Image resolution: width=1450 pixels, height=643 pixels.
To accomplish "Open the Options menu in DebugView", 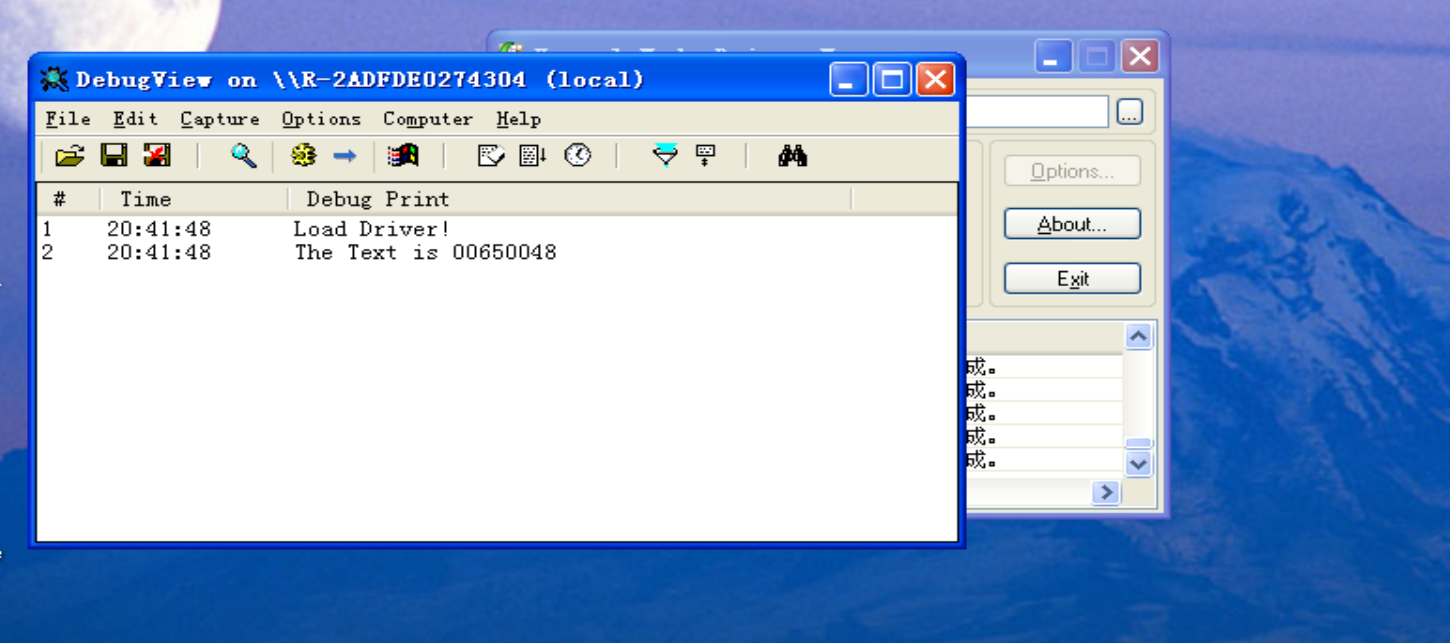I will (x=321, y=119).
